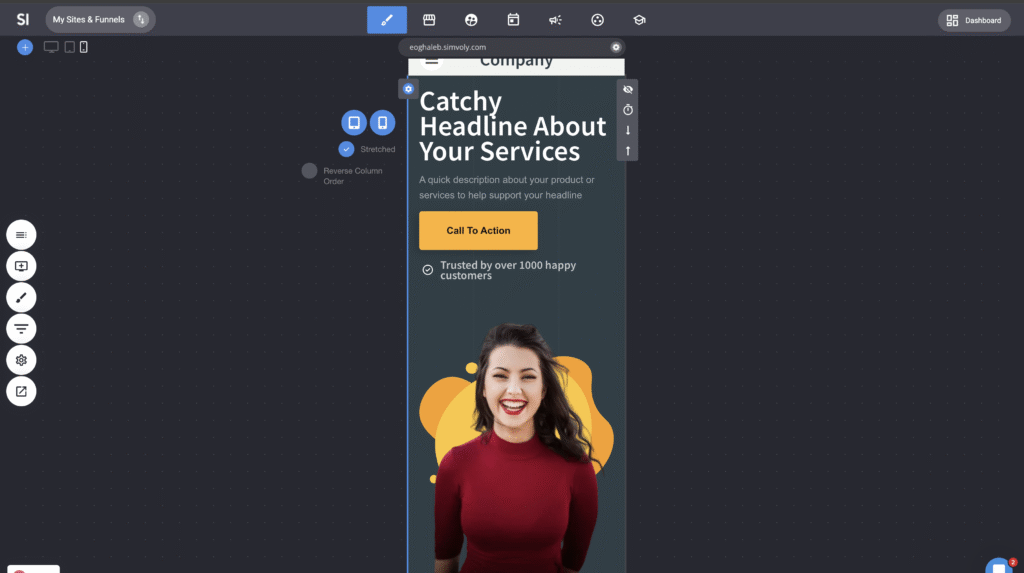Open the store icon in top navigation
Screen dimensions: 1024x573
tap(429, 20)
